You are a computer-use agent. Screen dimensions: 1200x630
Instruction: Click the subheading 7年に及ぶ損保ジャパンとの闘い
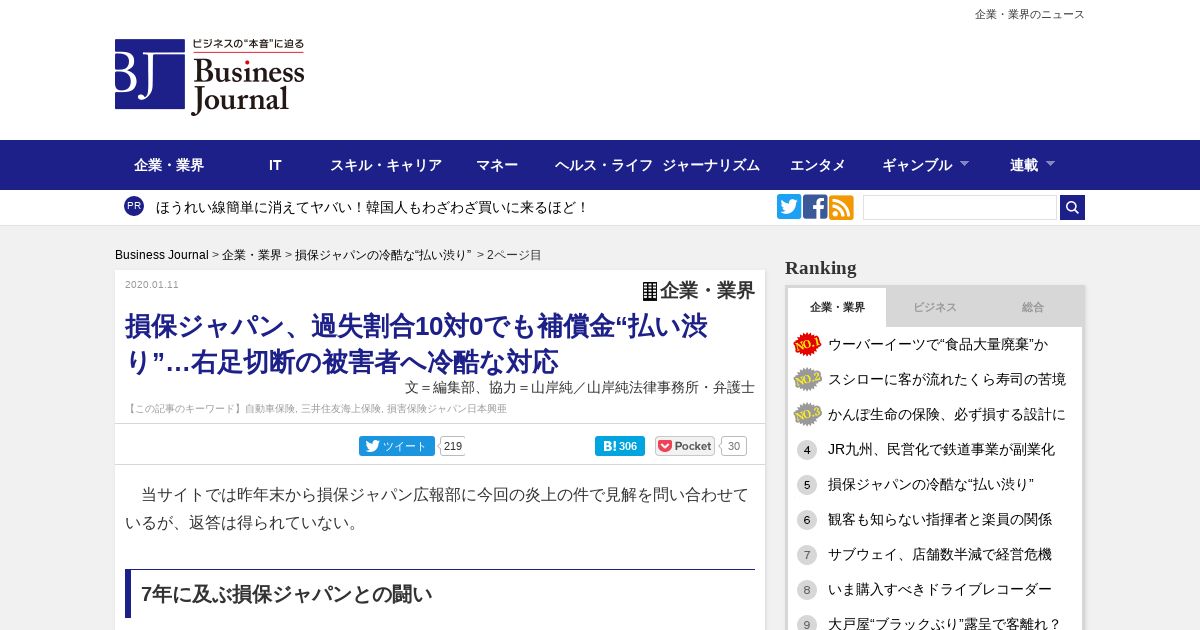[287, 594]
